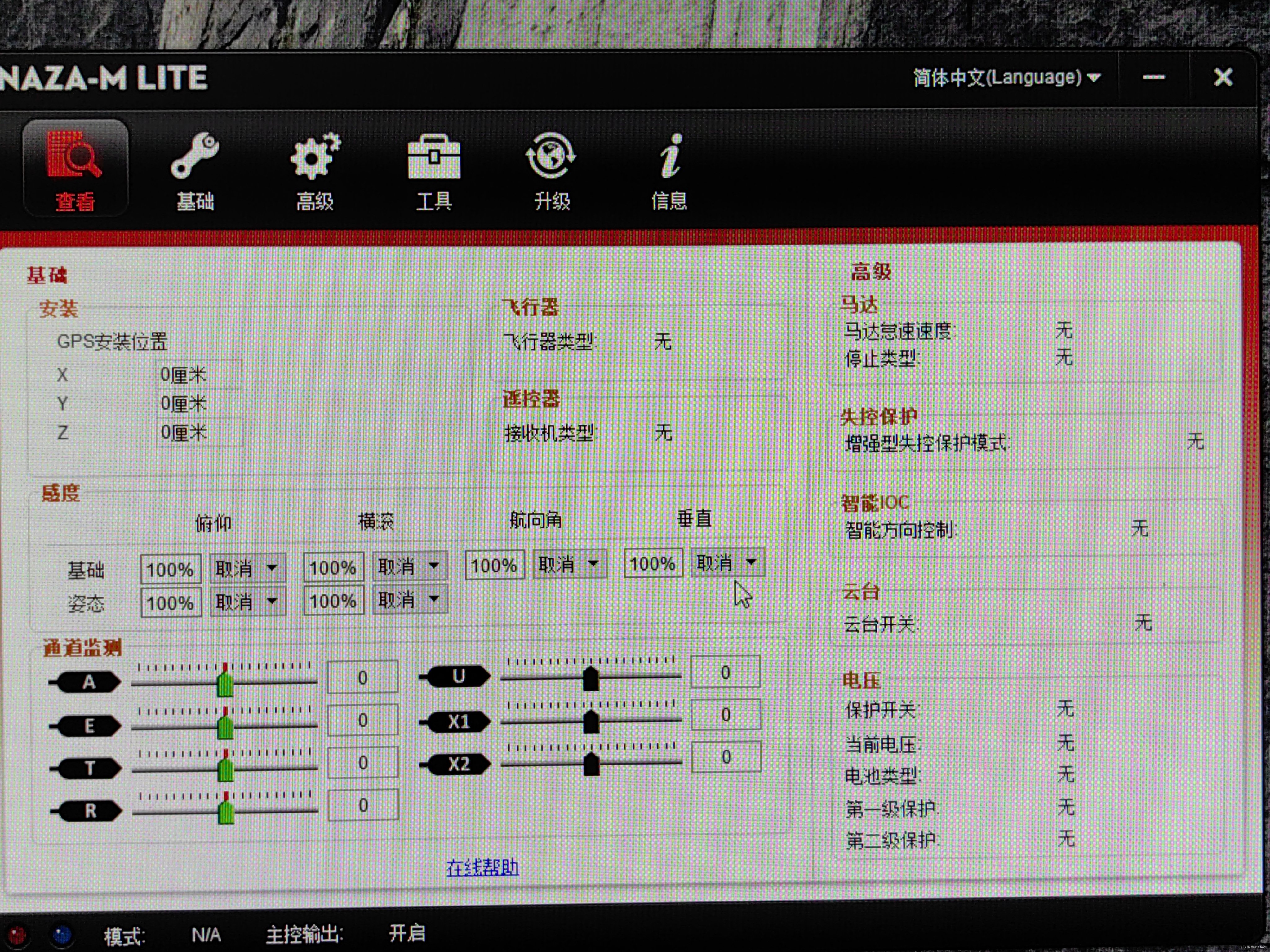The height and width of the screenshot is (952, 1270).
Task: Open the 姿态 横滚 取消 dropdown
Action: (409, 600)
